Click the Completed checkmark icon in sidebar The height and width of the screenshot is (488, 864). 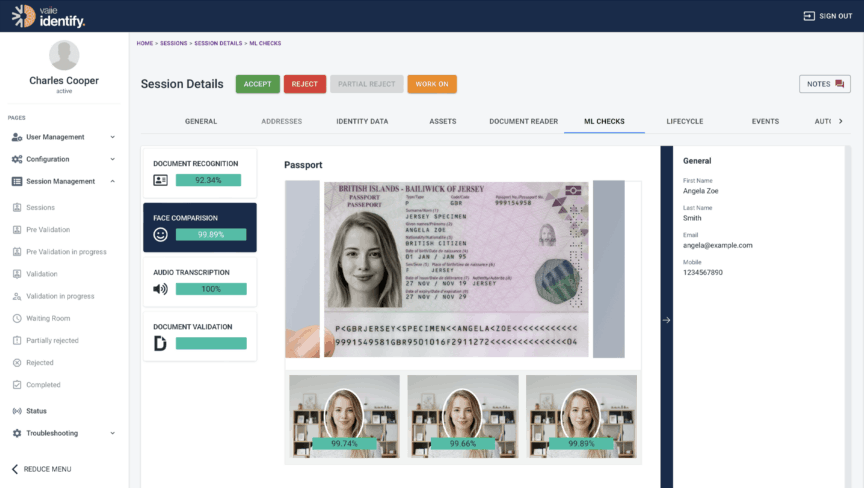17,385
